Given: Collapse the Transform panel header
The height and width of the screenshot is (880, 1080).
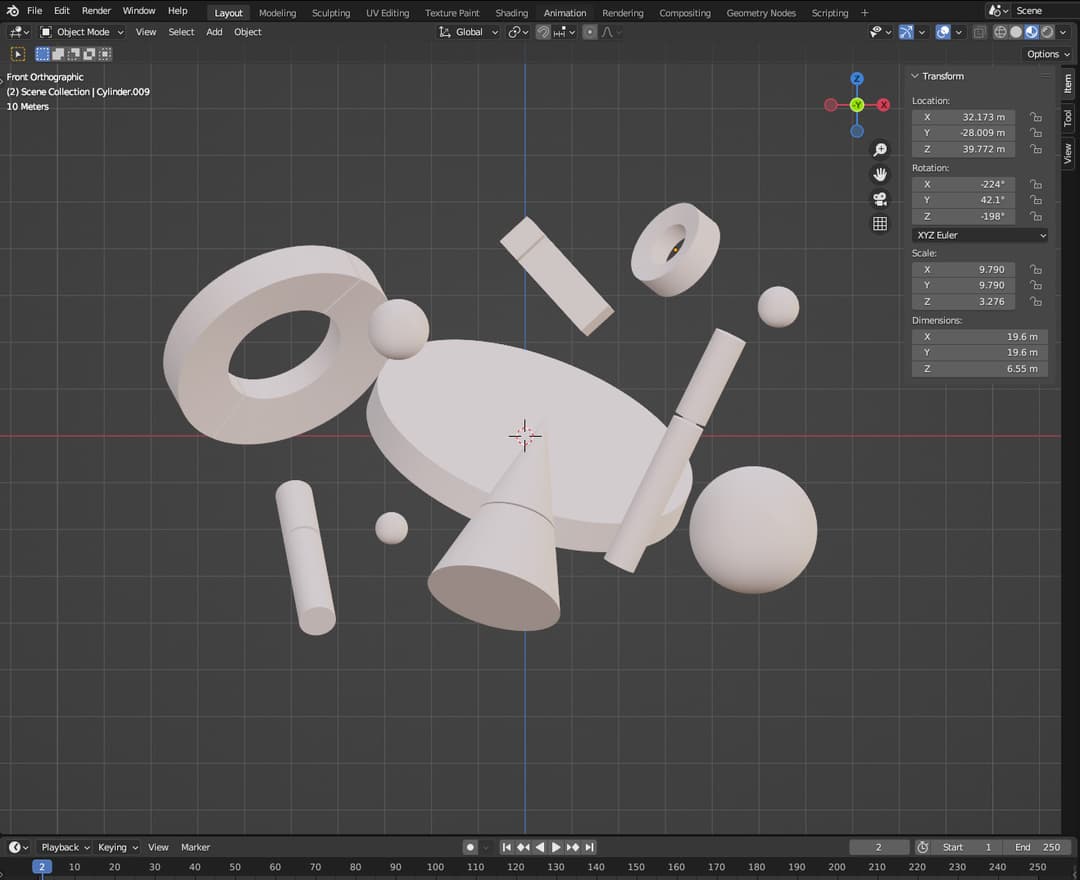Looking at the screenshot, I should pos(940,75).
